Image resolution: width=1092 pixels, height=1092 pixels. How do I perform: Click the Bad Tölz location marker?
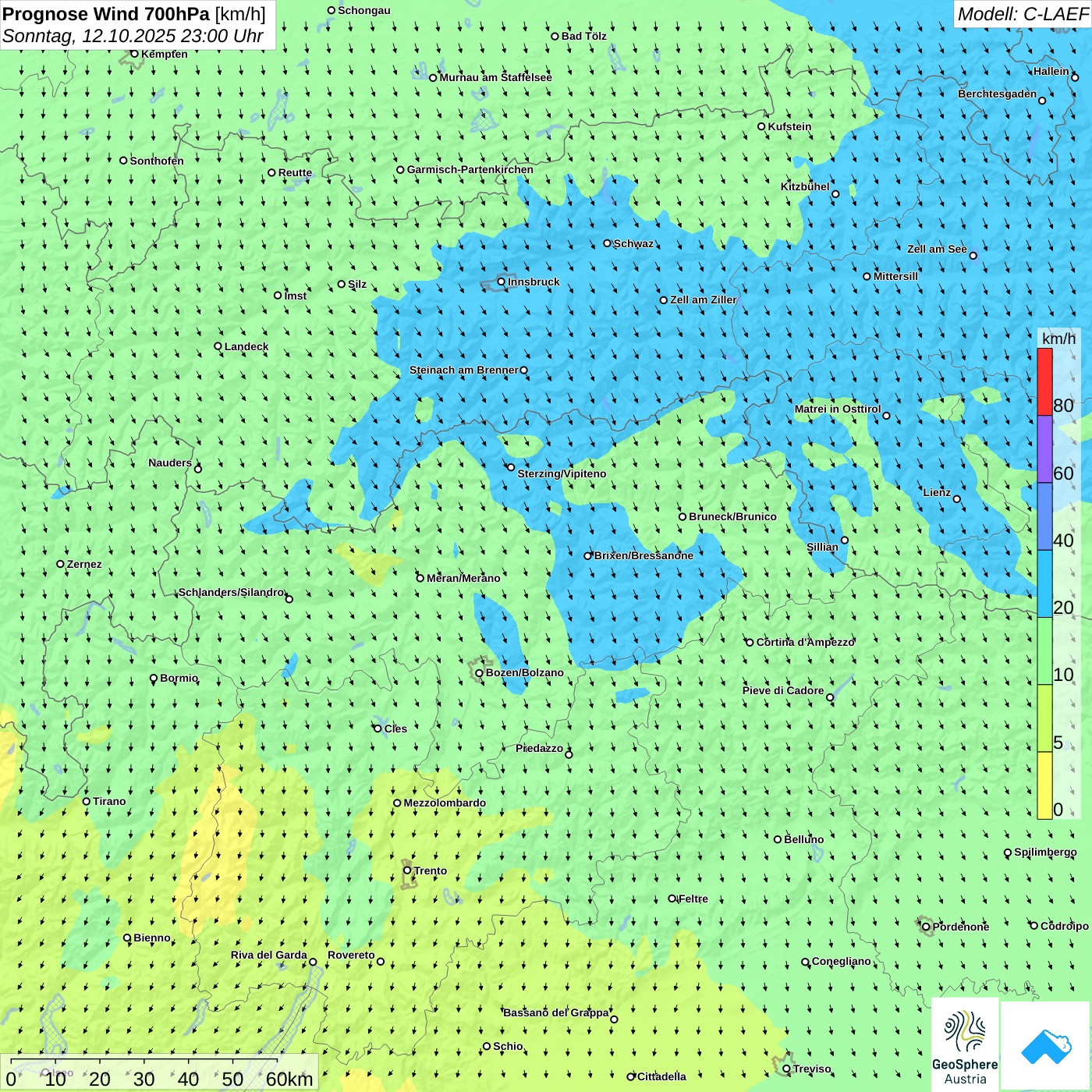(x=555, y=36)
